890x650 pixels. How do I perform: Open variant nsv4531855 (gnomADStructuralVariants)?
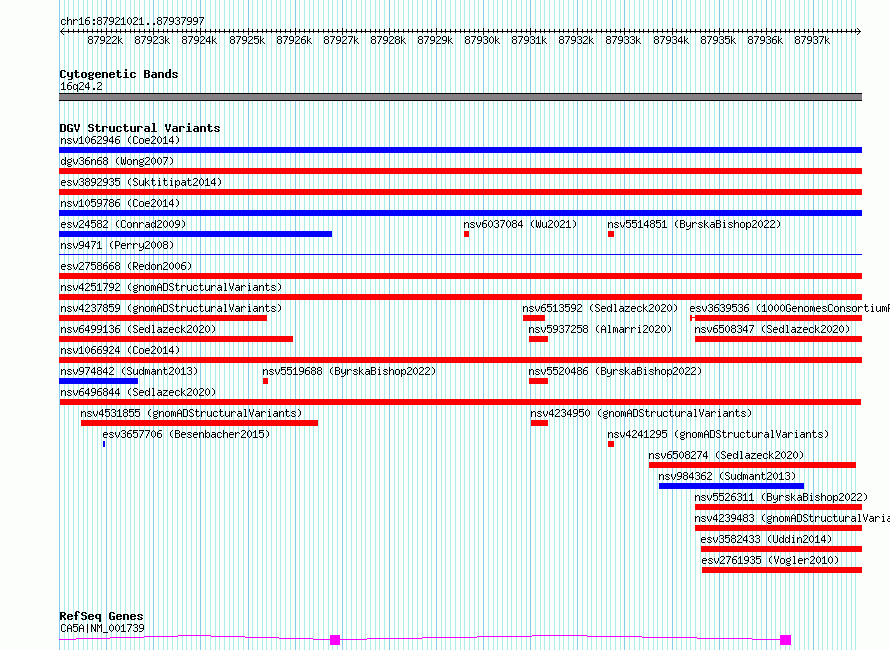point(191,413)
